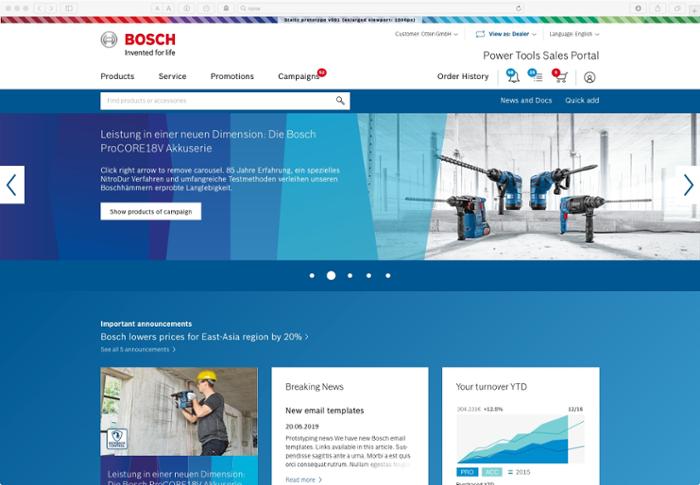Click browser share icon
This screenshot has width=700, height=485.
point(658,8)
